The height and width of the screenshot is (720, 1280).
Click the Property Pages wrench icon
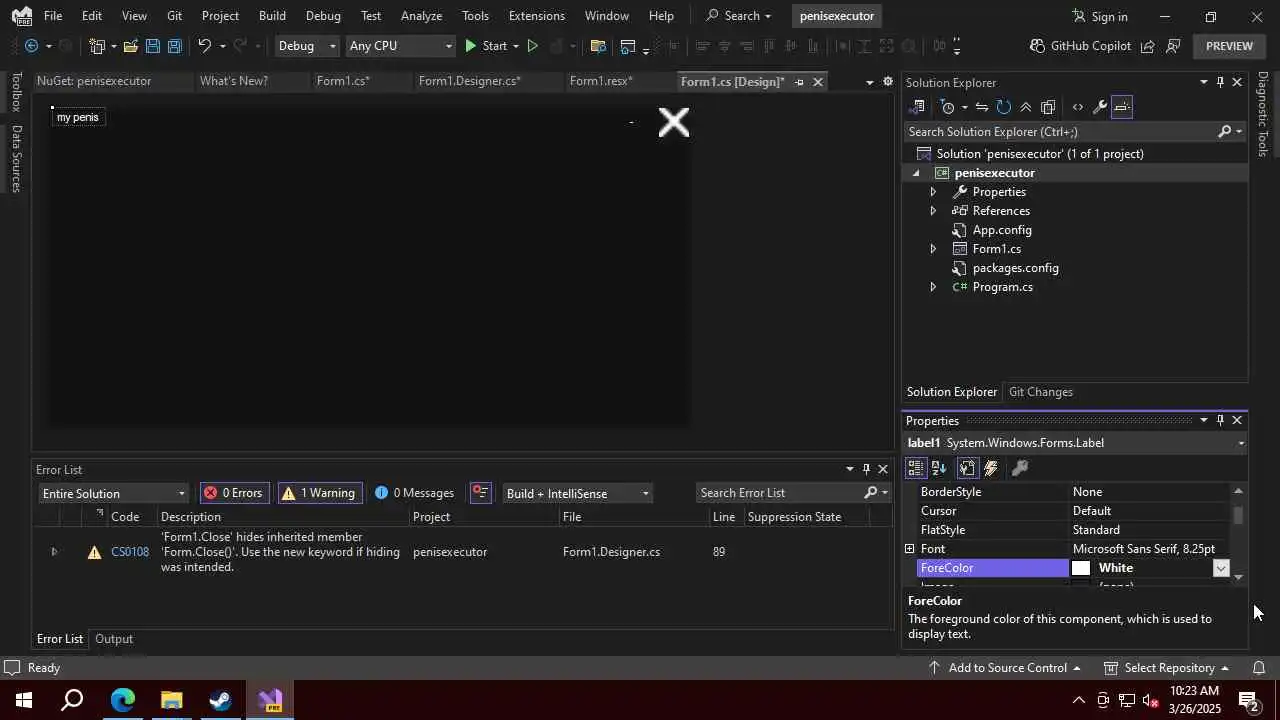coord(1020,468)
